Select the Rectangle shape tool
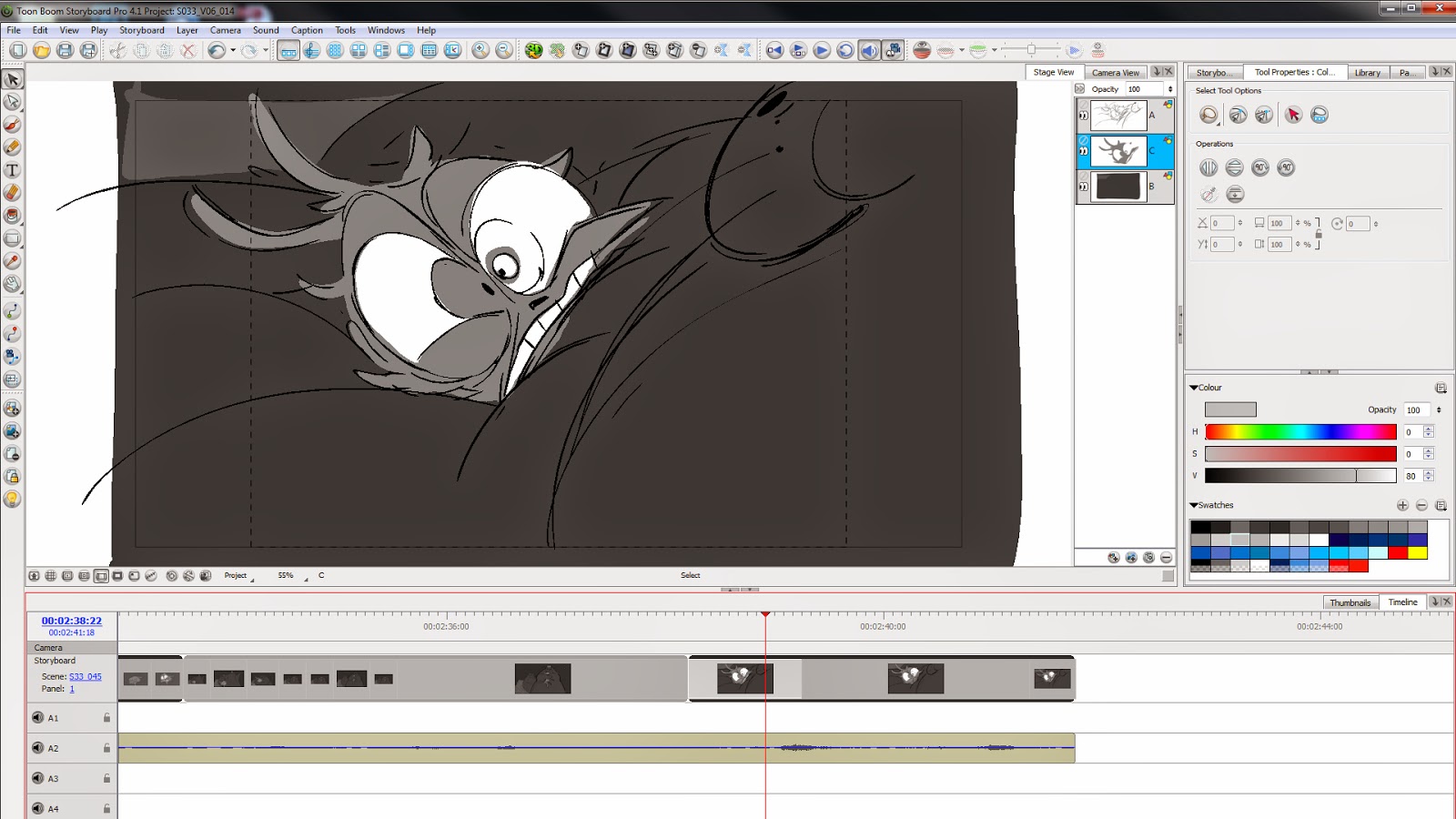Image resolution: width=1456 pixels, height=819 pixels. click(13, 238)
